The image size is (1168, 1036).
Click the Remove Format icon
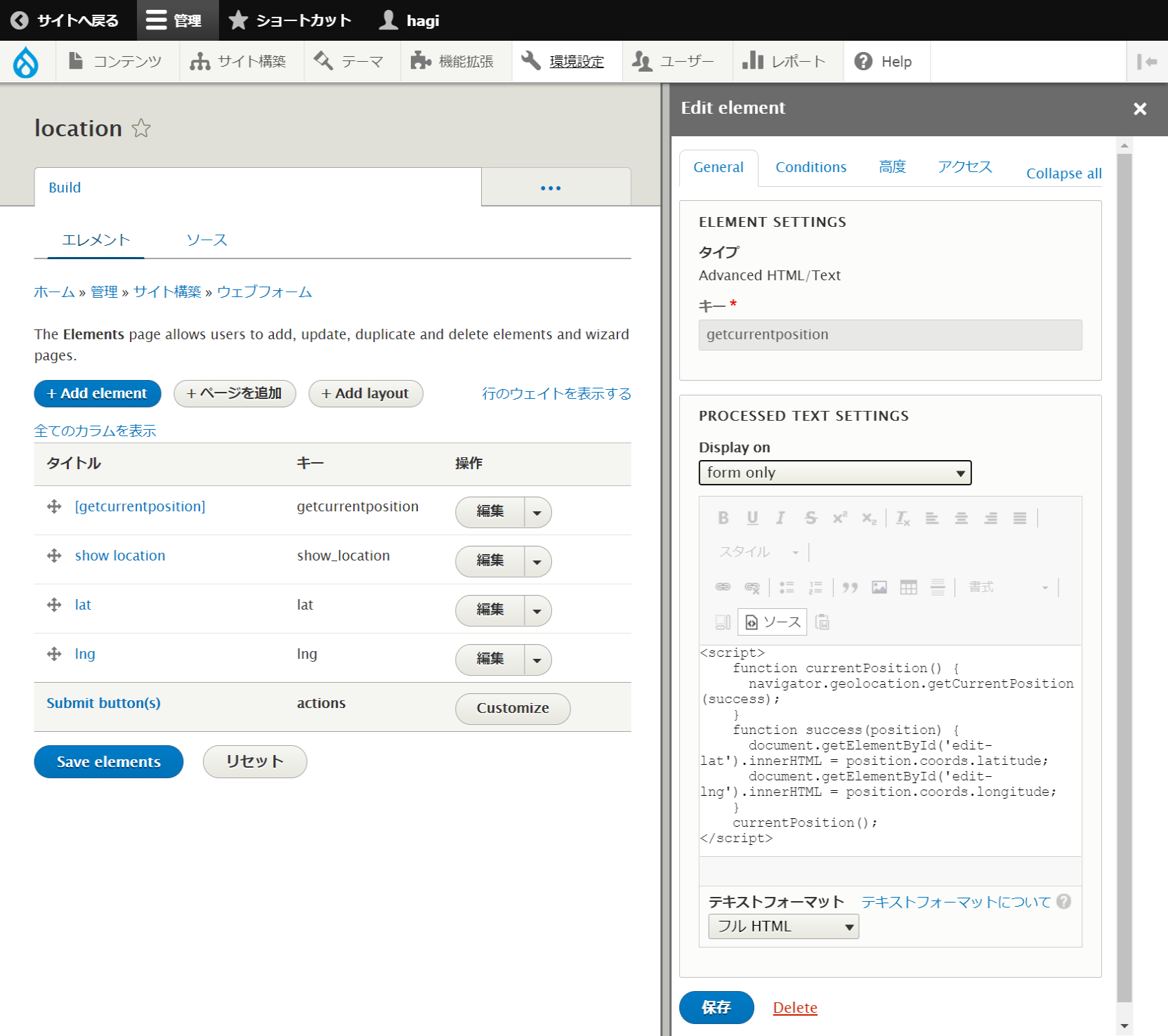pos(903,518)
